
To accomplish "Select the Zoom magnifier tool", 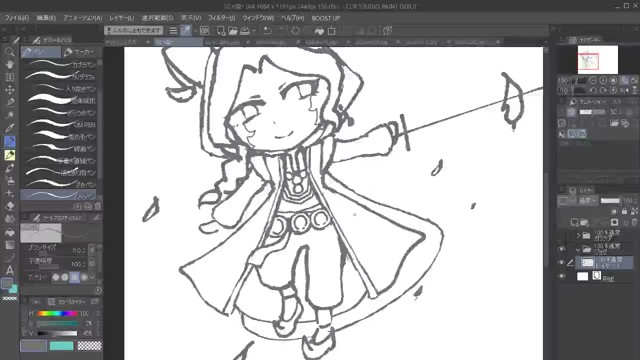I will pyautogui.click(x=9, y=52).
